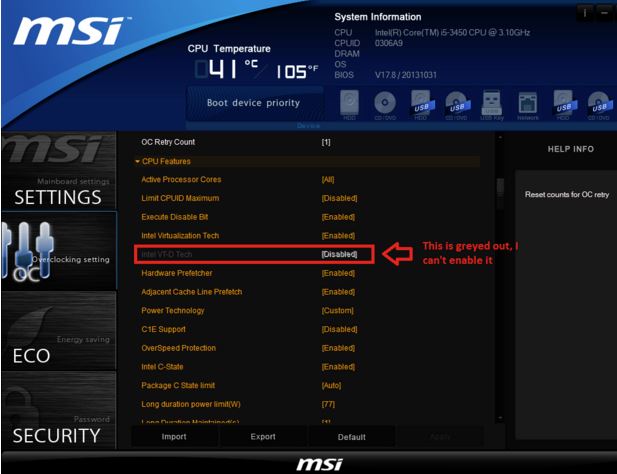Select the OC Retry Count label
The image size is (617, 474).
pos(168,142)
